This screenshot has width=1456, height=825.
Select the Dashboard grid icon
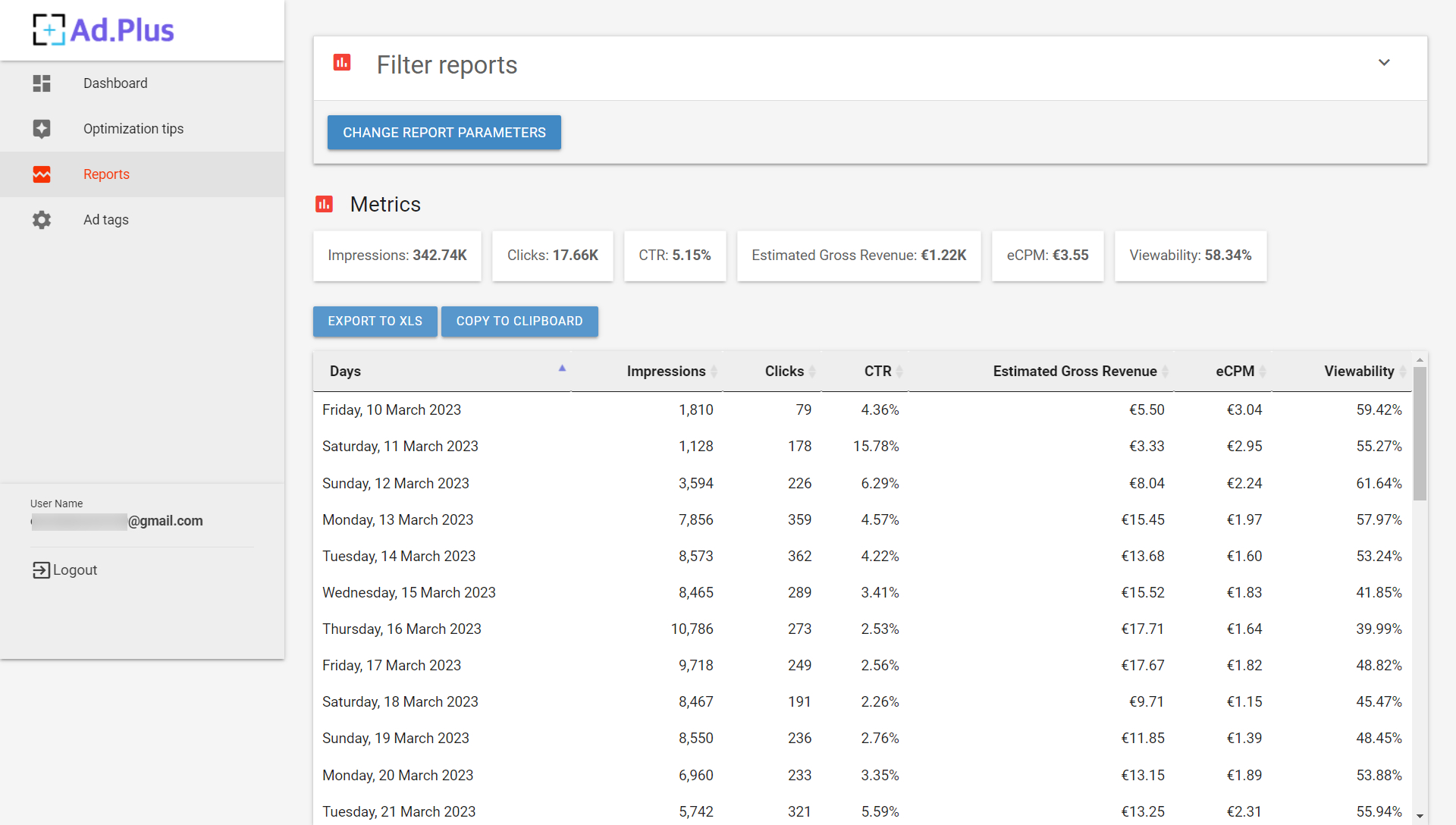click(x=42, y=83)
